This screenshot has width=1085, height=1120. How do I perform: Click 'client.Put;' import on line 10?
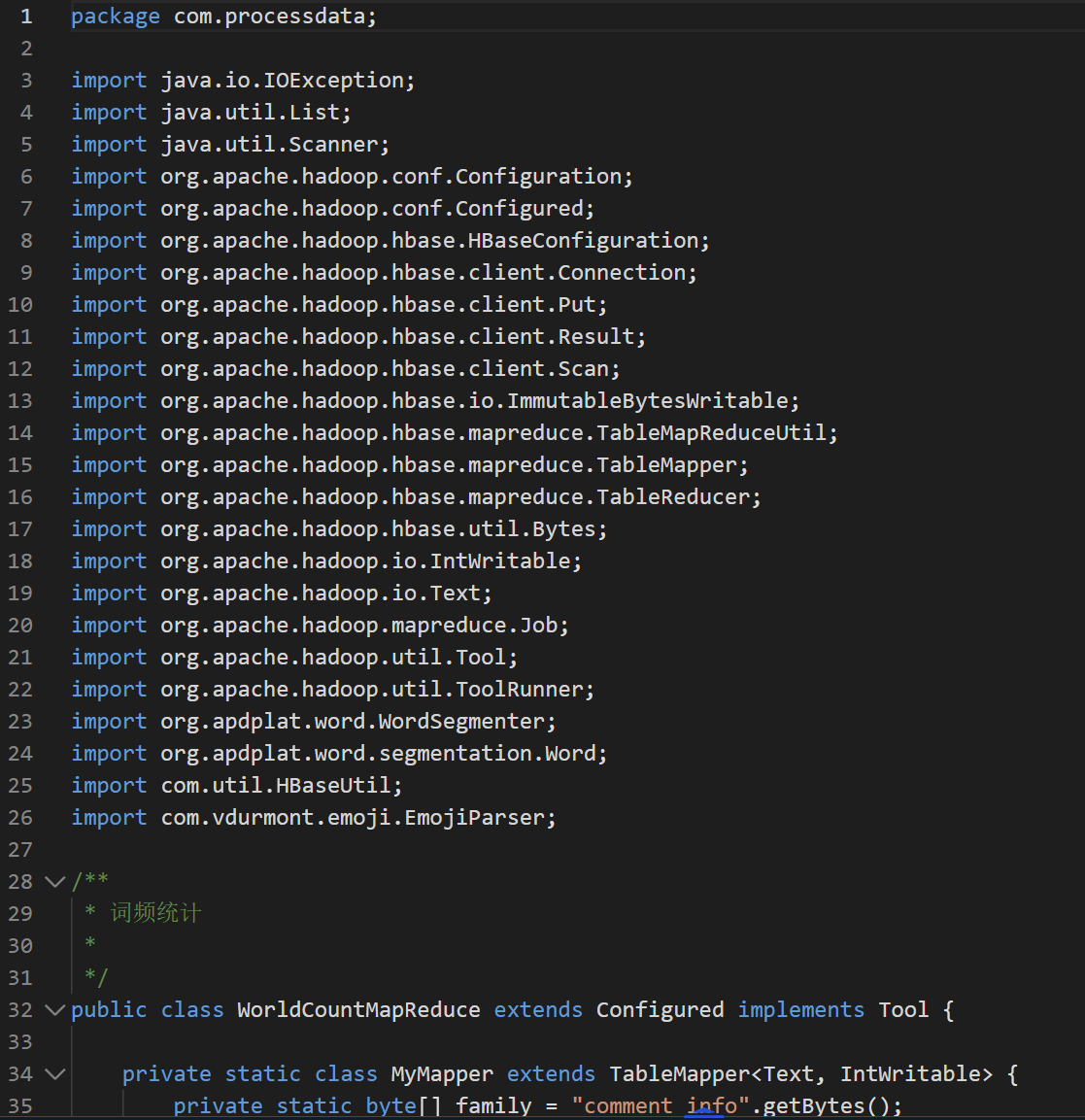(538, 305)
